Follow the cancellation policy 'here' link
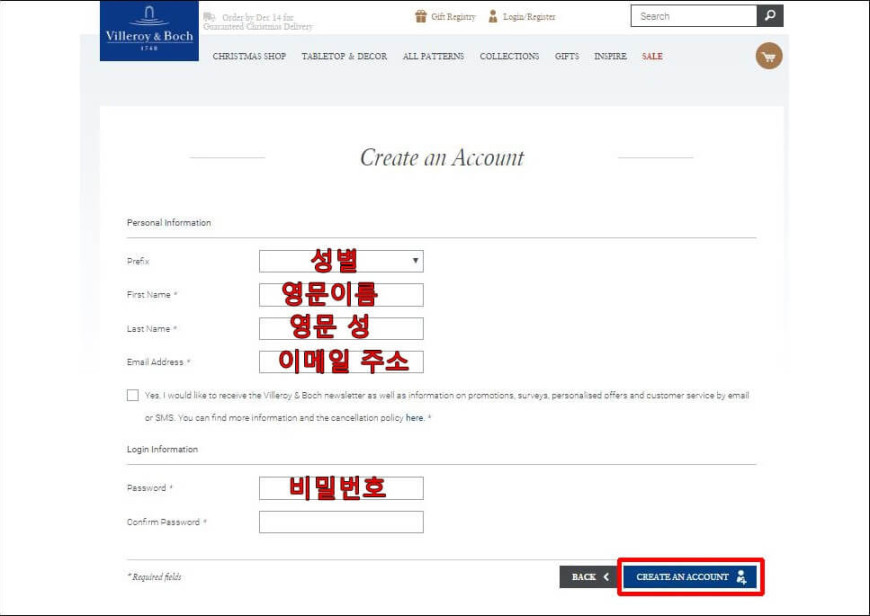This screenshot has height=616, width=870. (x=414, y=417)
